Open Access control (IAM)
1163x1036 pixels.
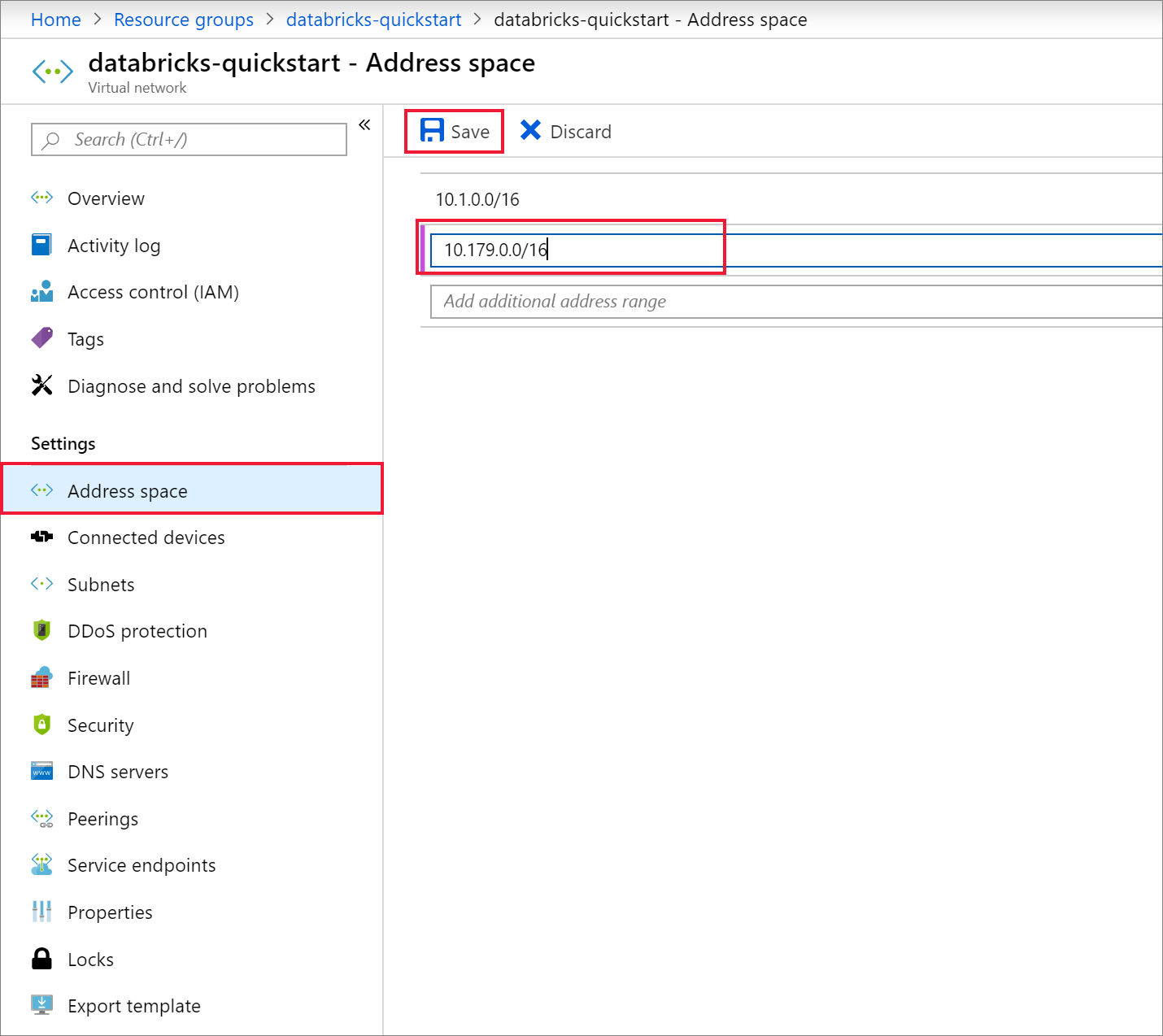[x=41, y=292]
